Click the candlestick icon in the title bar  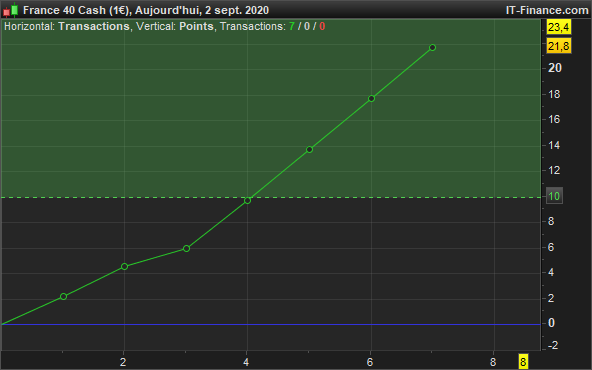11,10
